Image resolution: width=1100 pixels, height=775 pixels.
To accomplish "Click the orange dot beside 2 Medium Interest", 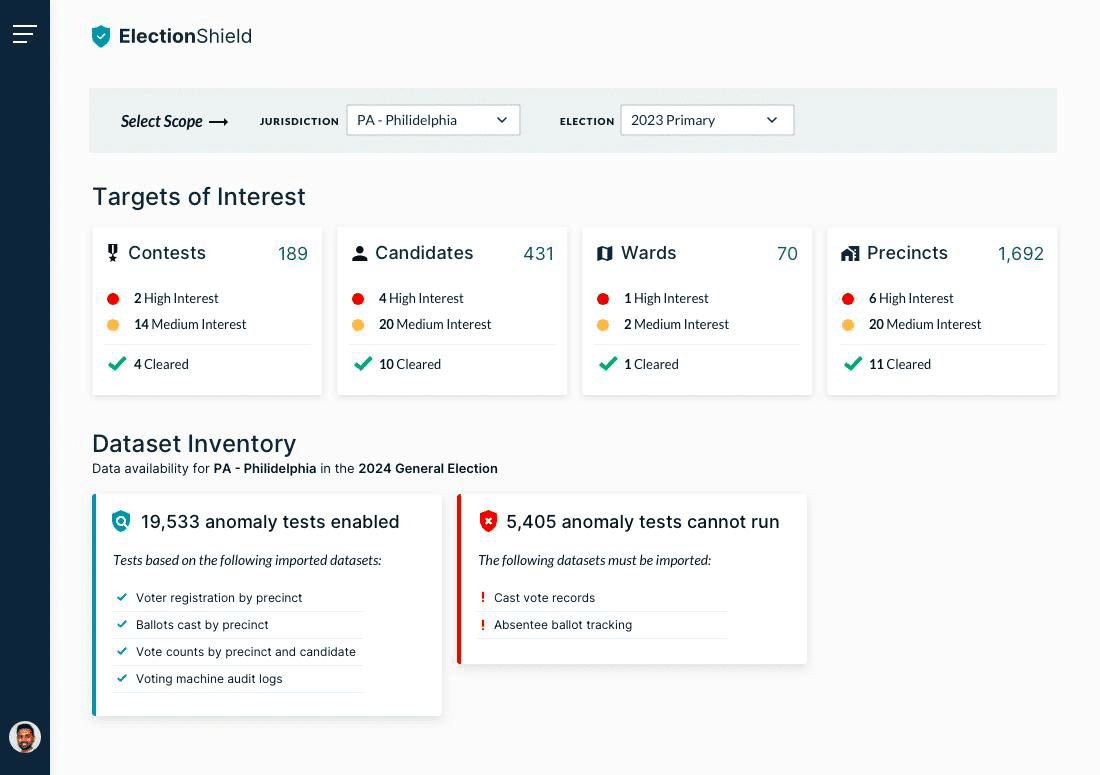I will 603,325.
